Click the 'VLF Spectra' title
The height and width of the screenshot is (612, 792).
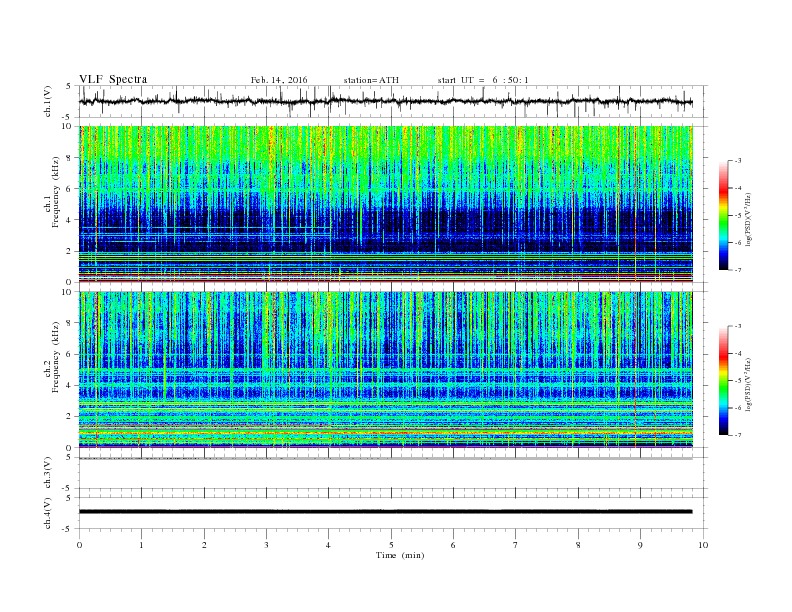tap(113, 79)
